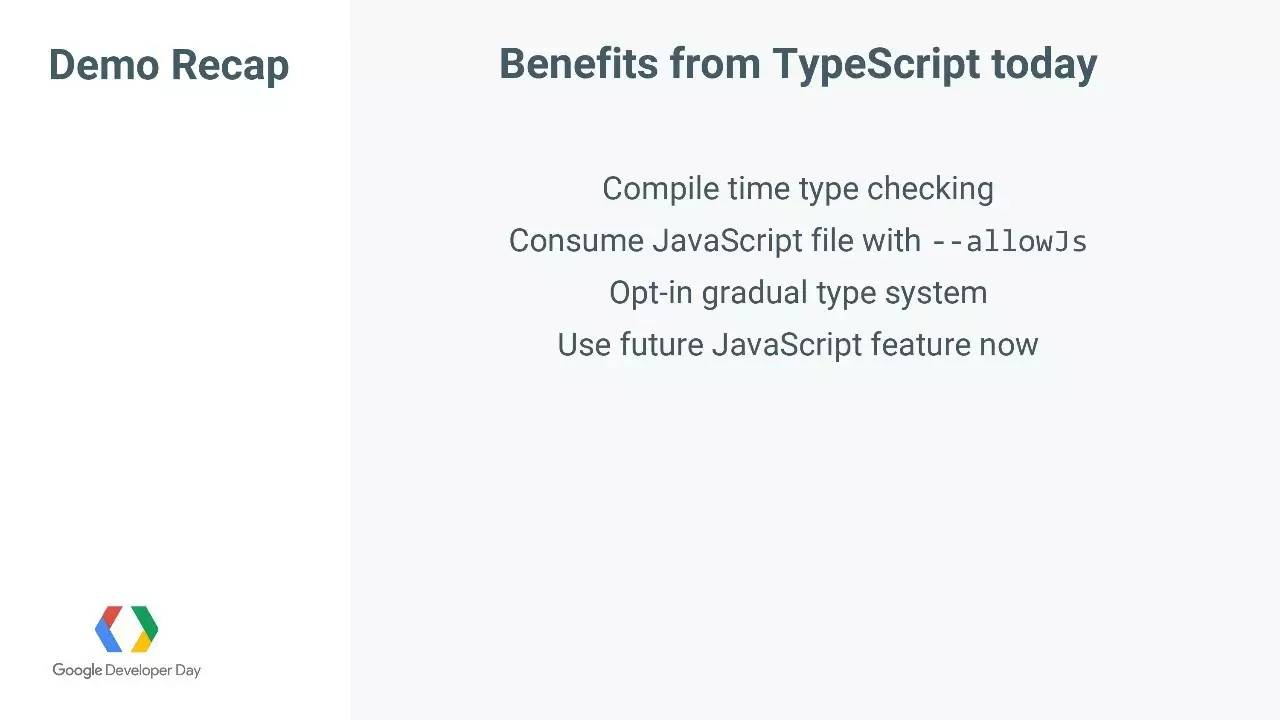Select the "Use future JavaScript feature now" line
The width and height of the screenshot is (1280, 720).
[x=798, y=344]
